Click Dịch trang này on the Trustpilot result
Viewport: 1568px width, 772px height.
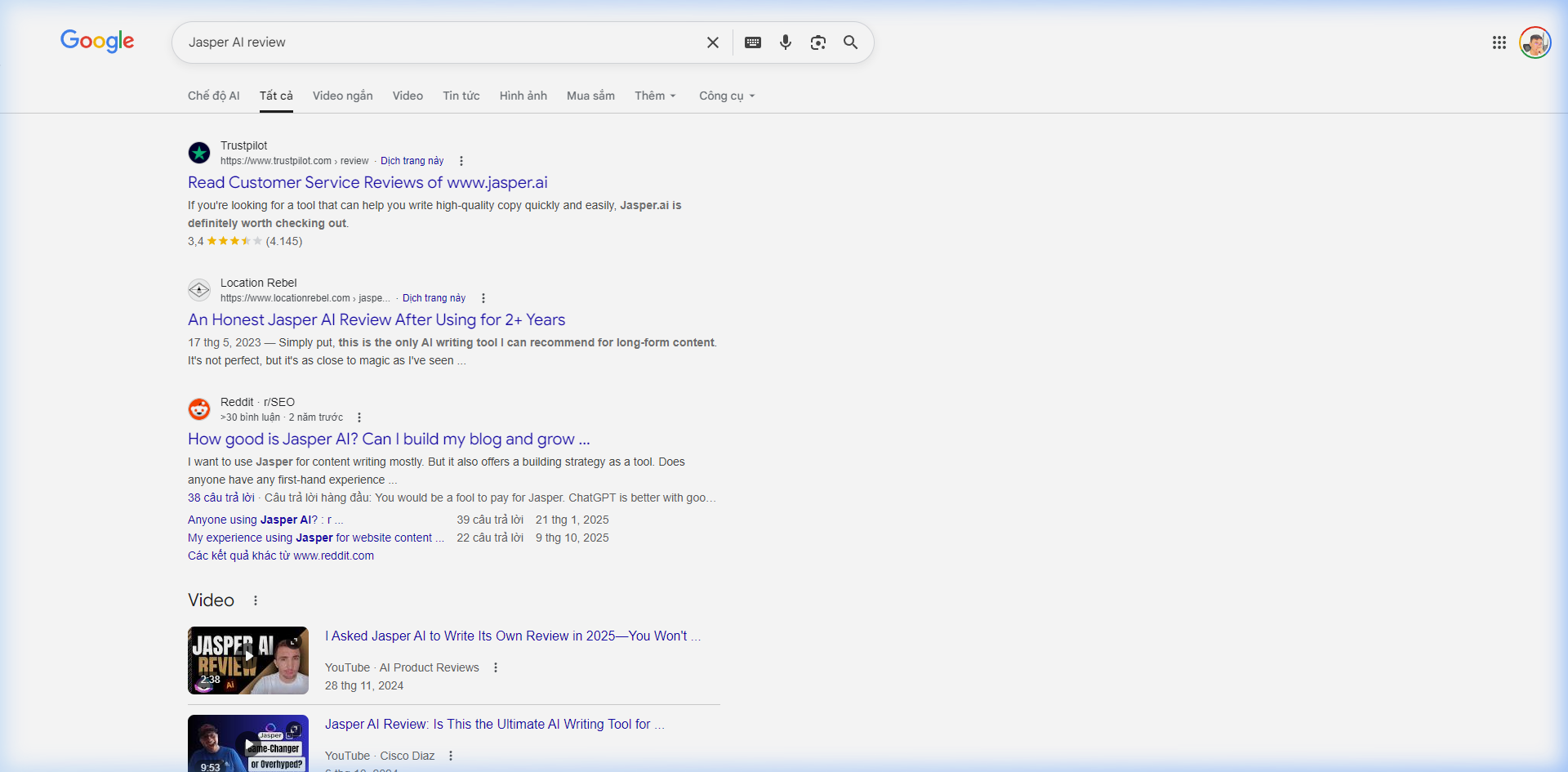tap(412, 161)
